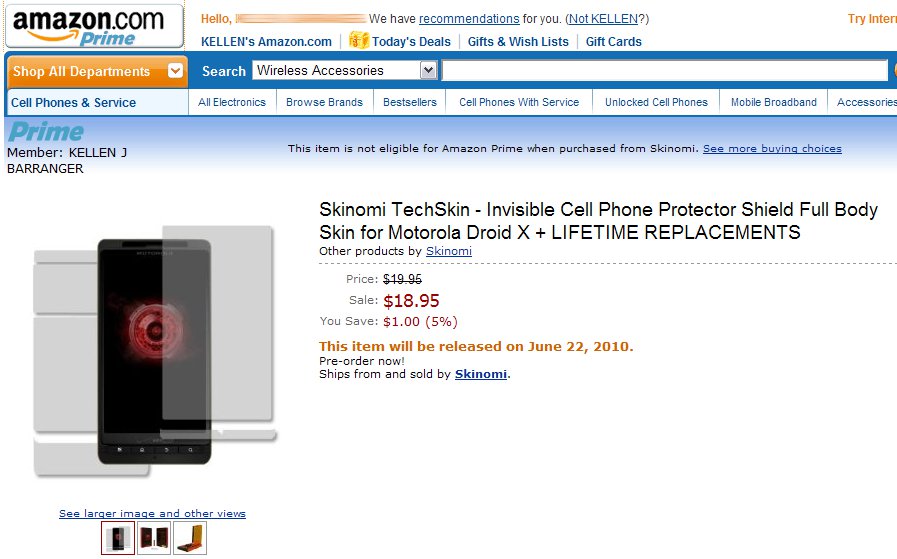897x559 pixels.
Task: Select the second product thumbnail
Action: click(154, 538)
